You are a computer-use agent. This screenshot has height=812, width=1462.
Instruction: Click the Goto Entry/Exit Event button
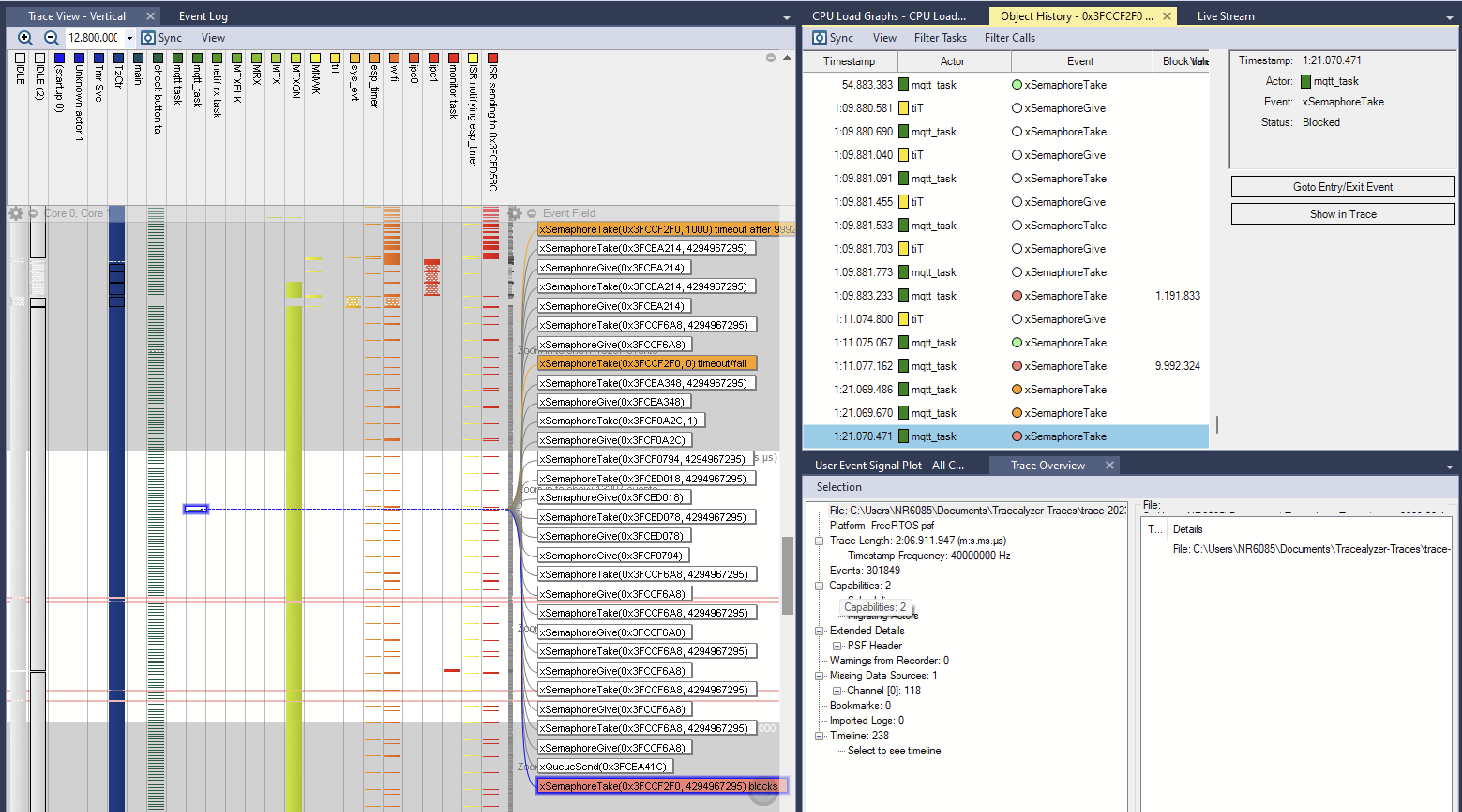(1342, 187)
